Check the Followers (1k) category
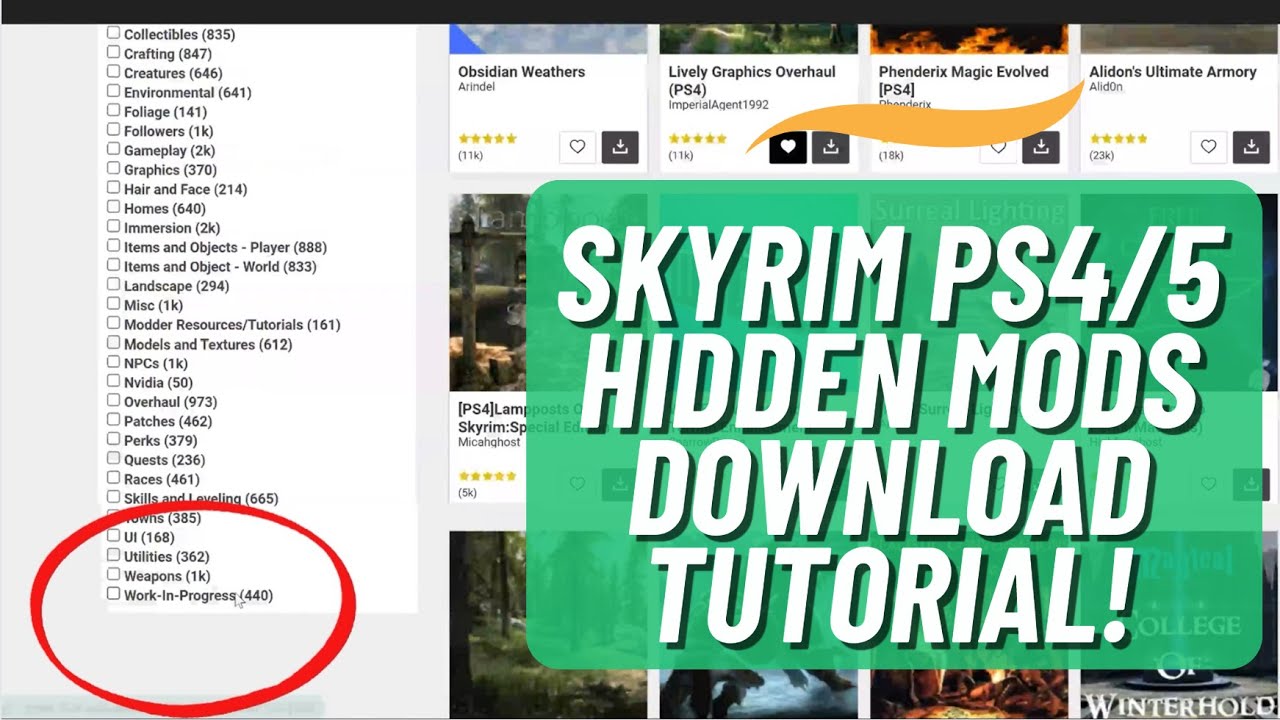 (114, 130)
